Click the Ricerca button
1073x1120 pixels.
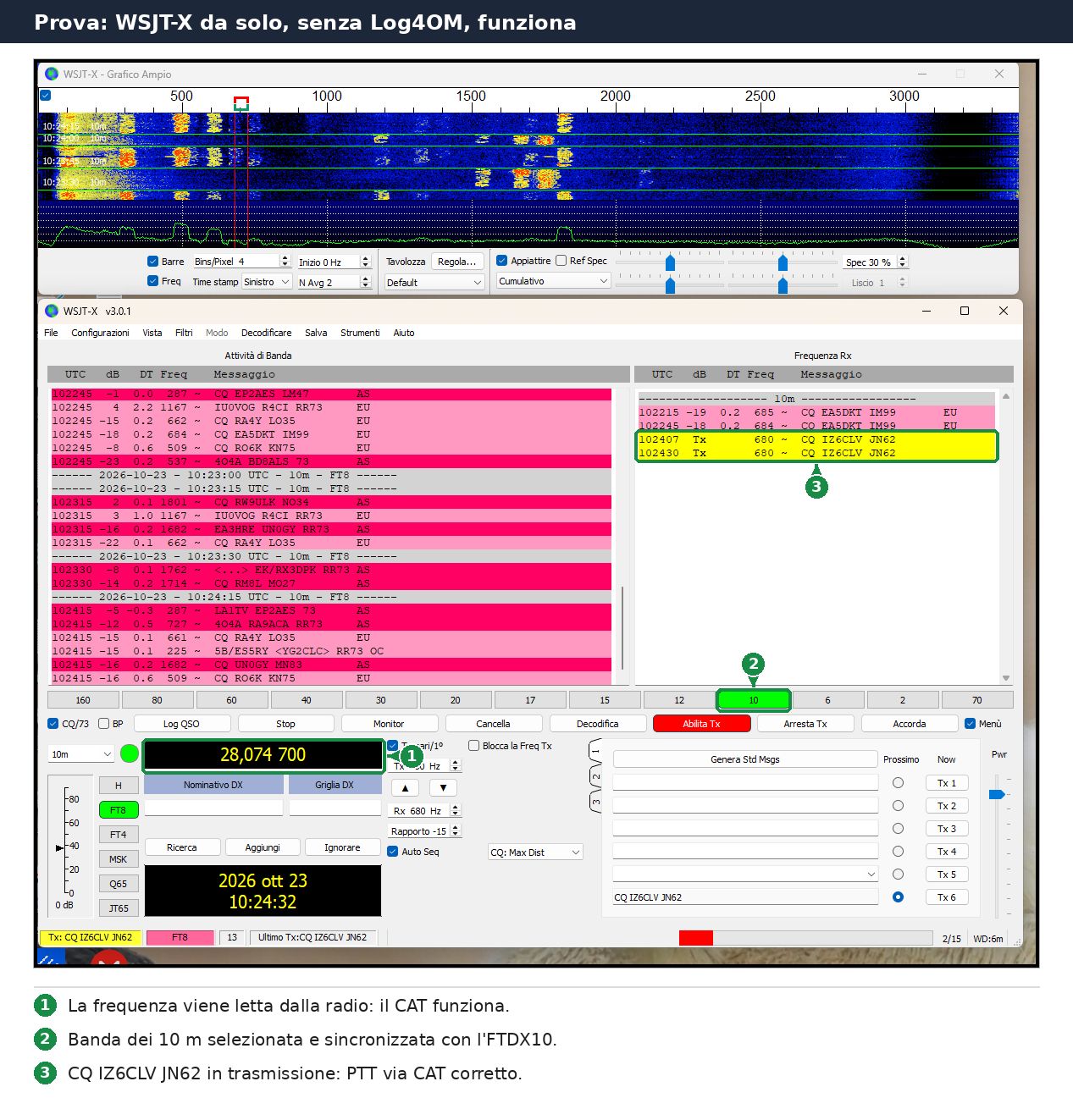(x=182, y=847)
